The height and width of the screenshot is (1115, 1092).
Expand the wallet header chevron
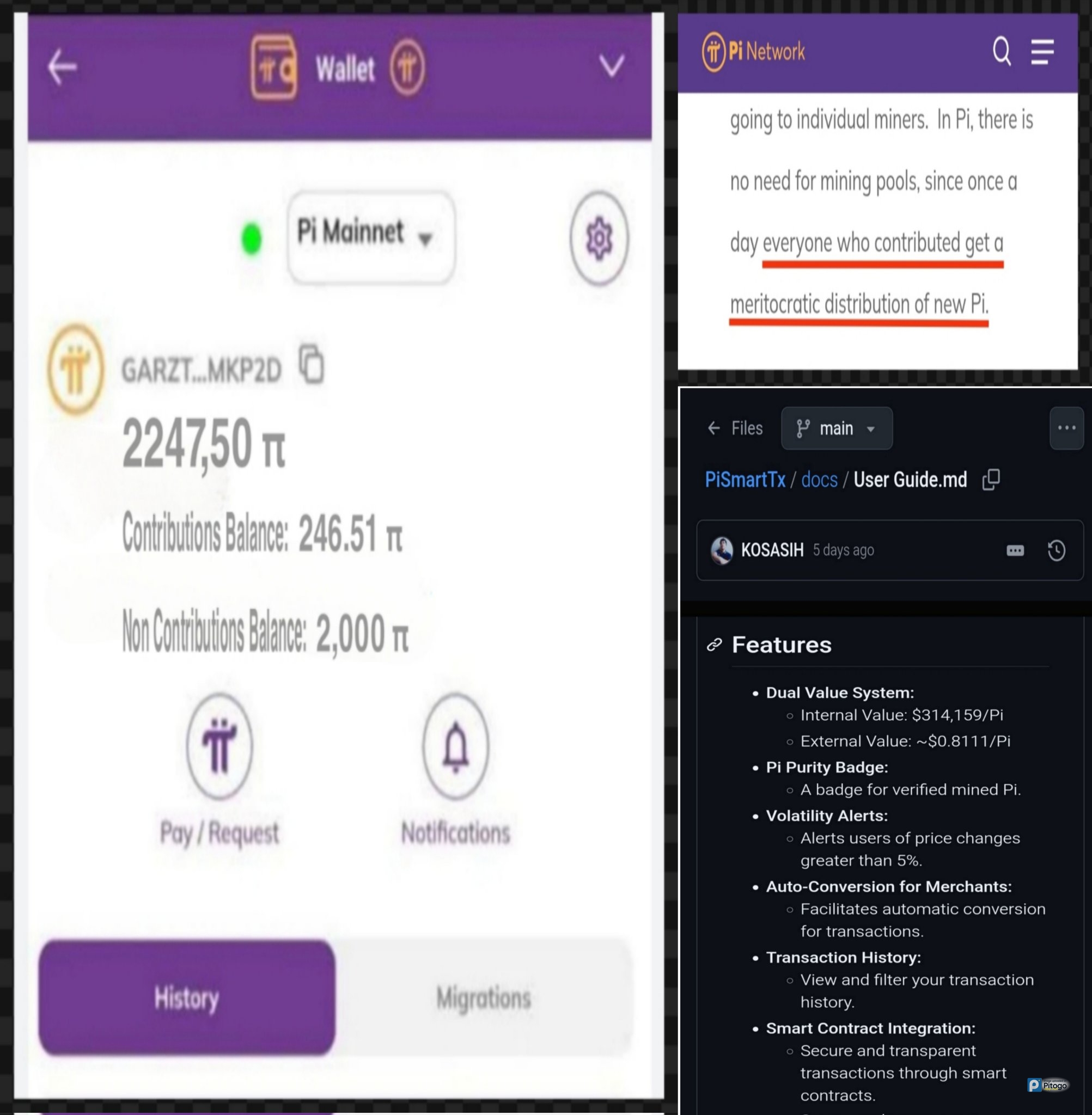[612, 65]
